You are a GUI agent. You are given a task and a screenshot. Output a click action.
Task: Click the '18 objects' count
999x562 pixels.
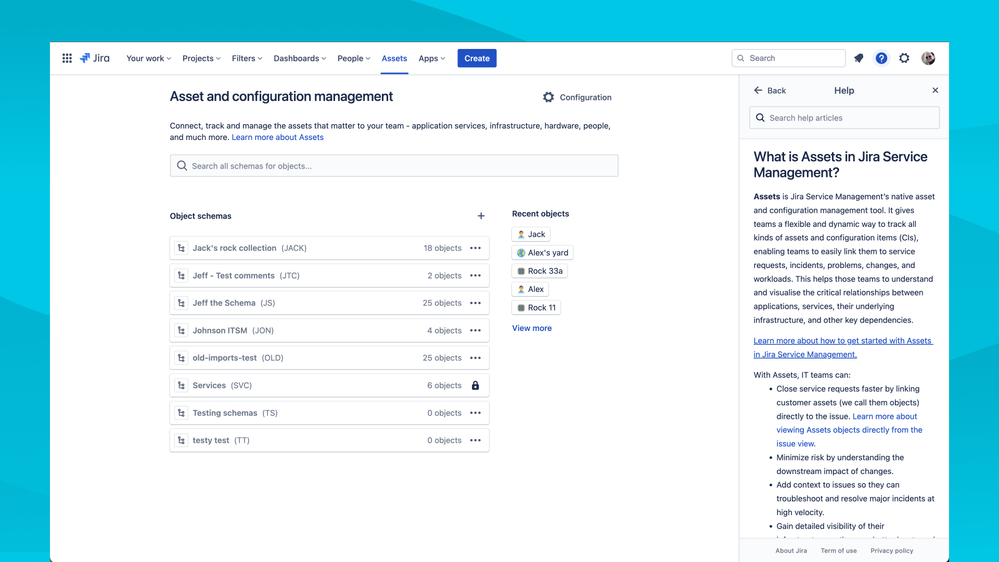[x=442, y=248]
